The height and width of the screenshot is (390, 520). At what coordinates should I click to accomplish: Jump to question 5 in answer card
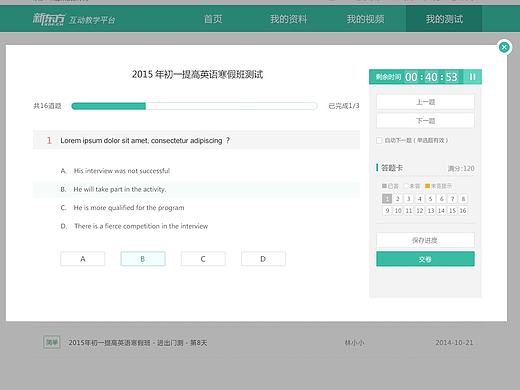coord(431,199)
